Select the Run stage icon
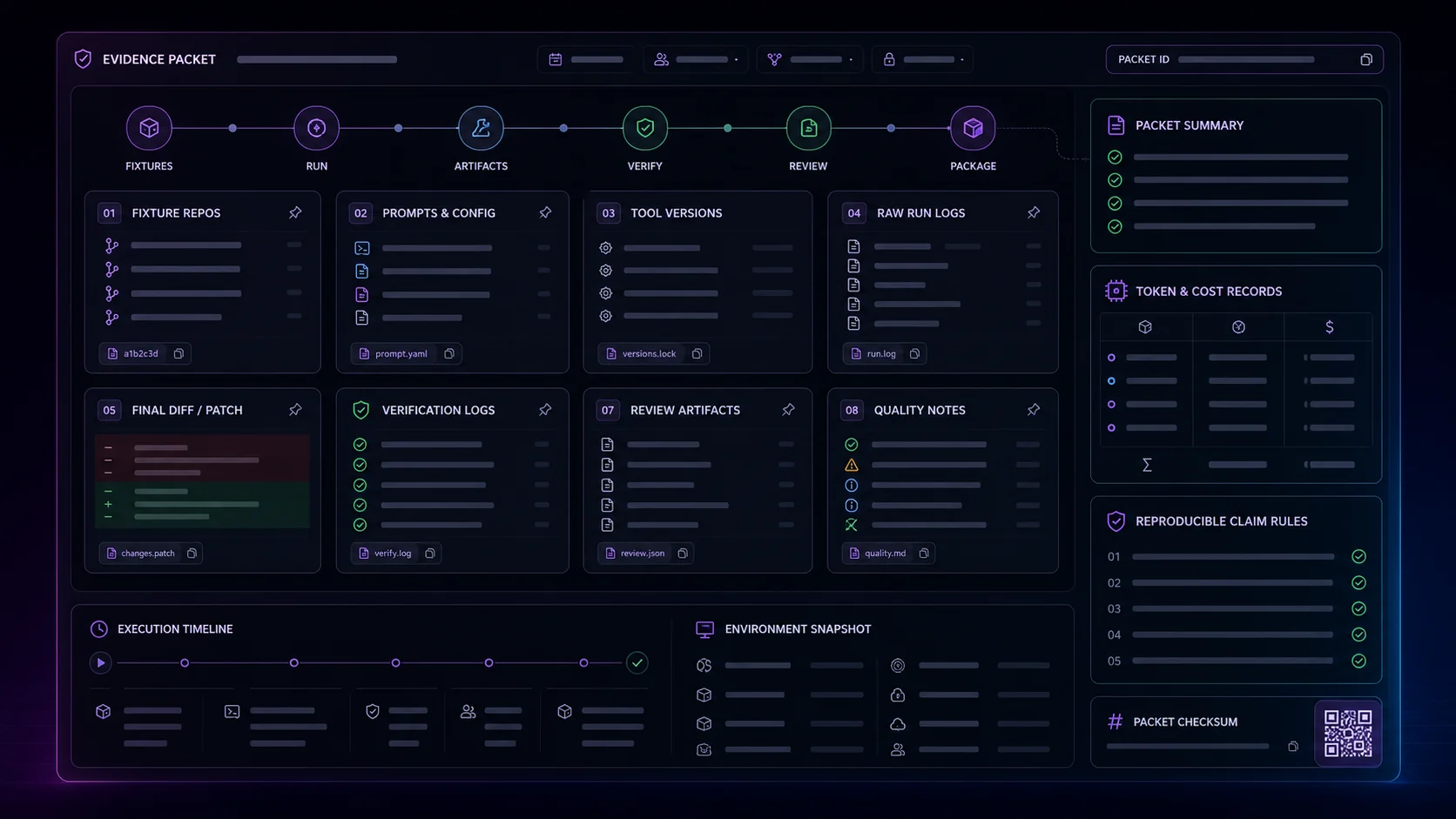Screen dimensions: 1456x819 (x=316, y=128)
